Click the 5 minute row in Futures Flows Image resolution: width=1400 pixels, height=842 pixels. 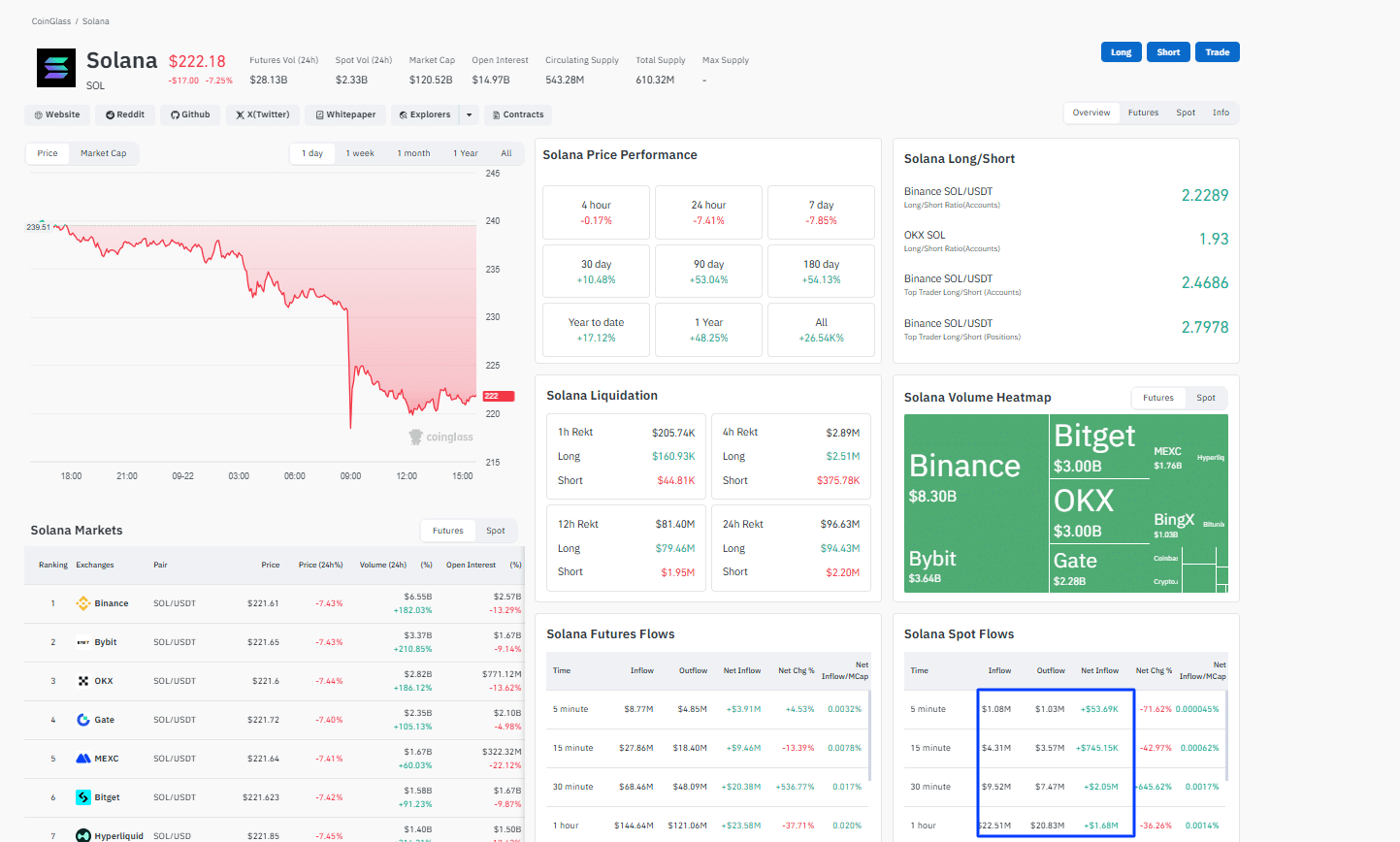pyautogui.click(x=706, y=709)
